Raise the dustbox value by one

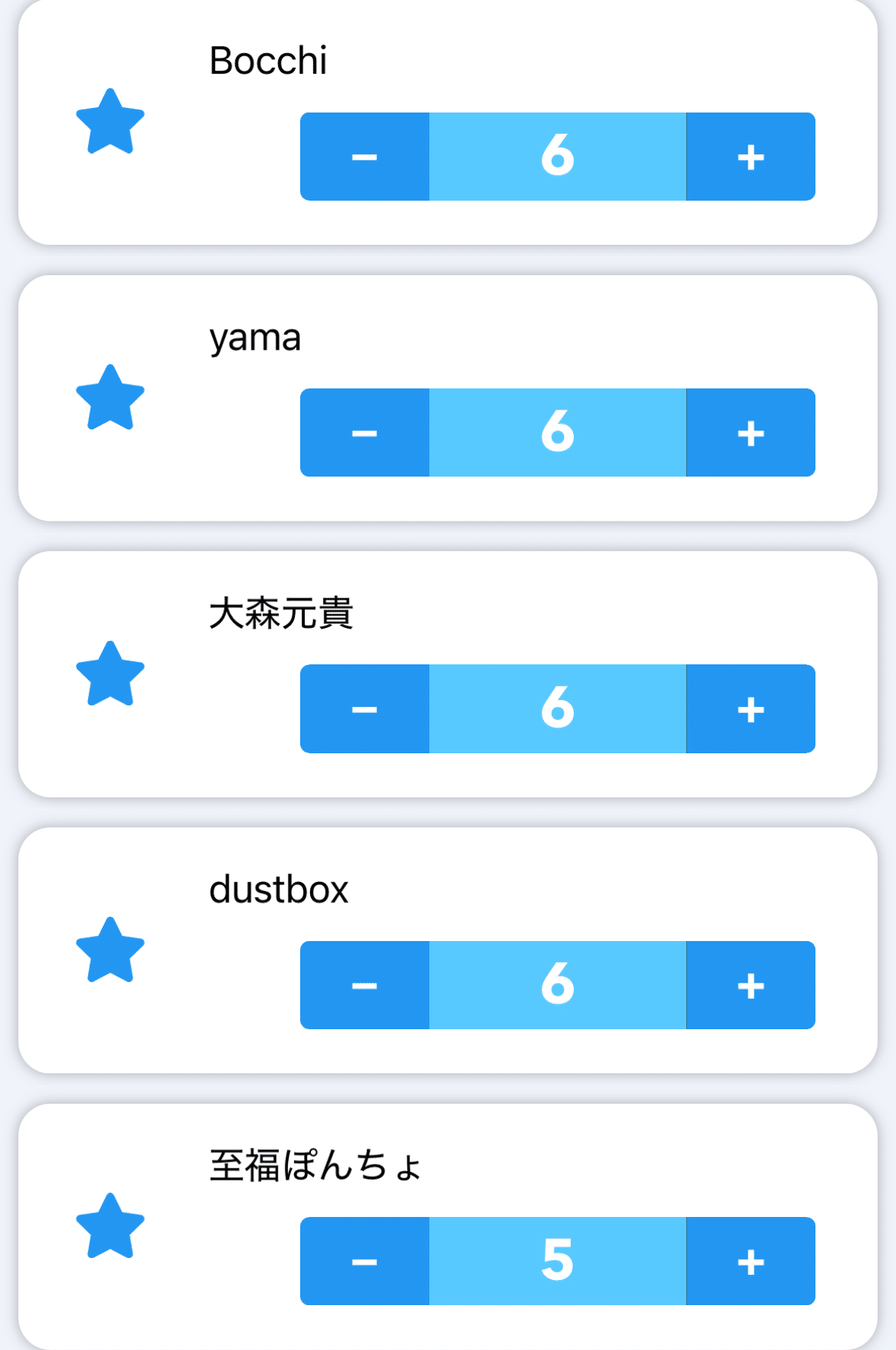tap(750, 985)
